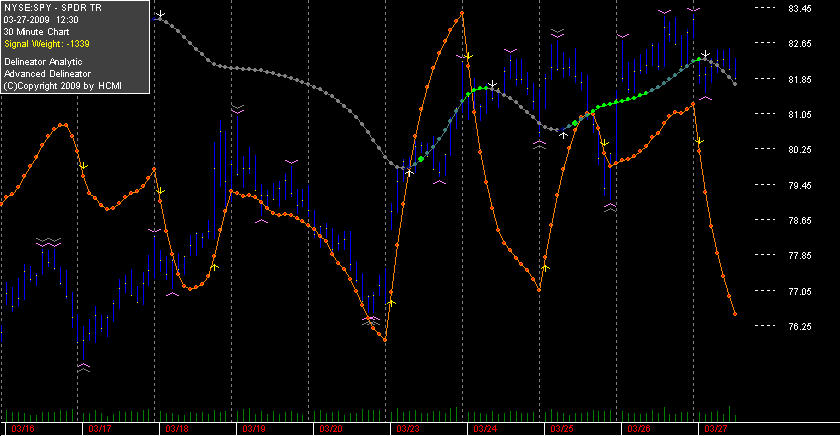Click the last orange point at line's end
The image size is (840, 436).
tap(735, 314)
